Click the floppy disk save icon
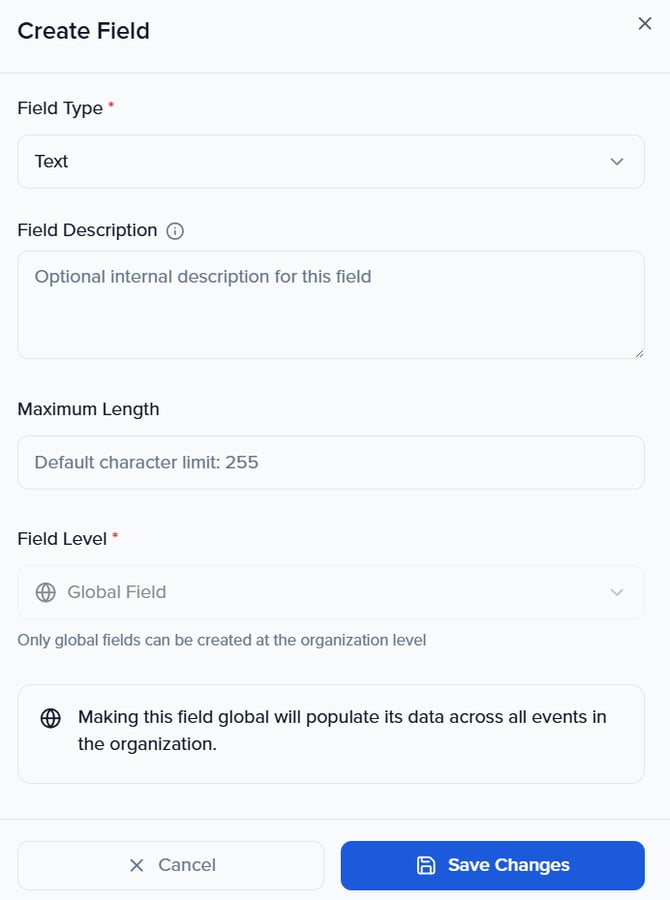The image size is (670, 900). (x=426, y=865)
